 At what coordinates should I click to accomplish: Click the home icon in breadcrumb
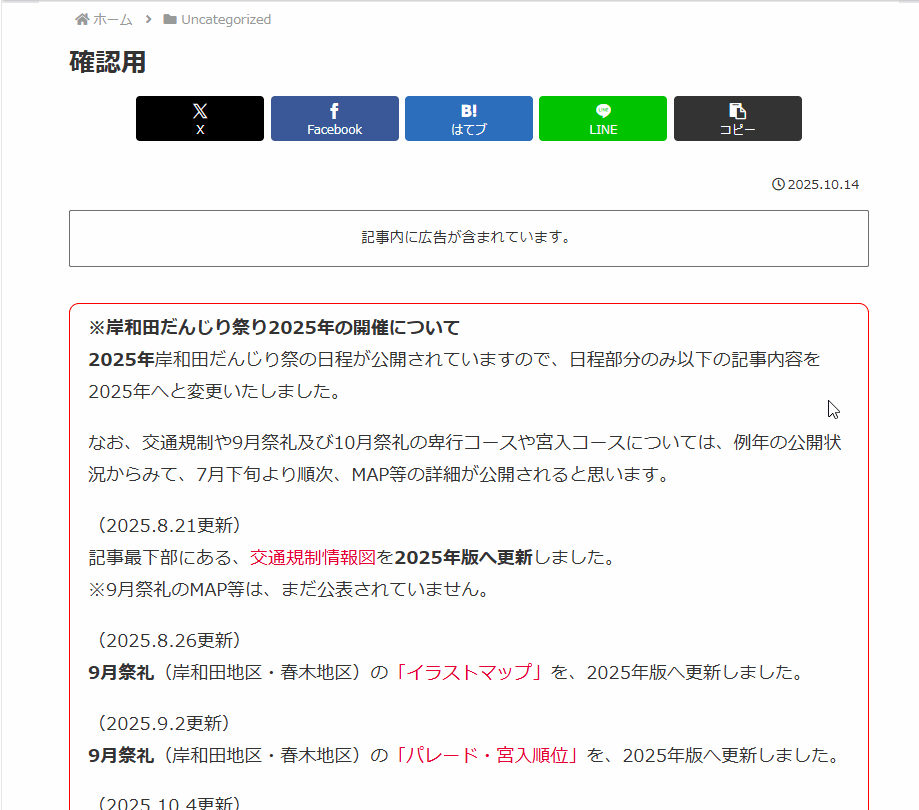pyautogui.click(x=82, y=19)
